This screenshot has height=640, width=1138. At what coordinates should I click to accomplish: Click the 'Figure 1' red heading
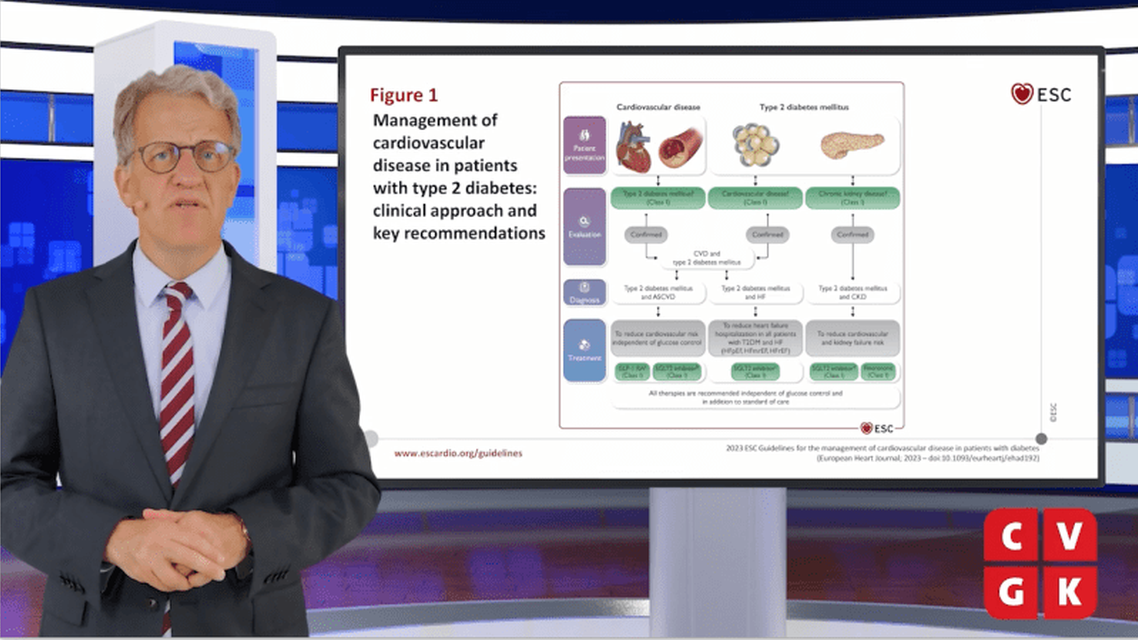(404, 96)
